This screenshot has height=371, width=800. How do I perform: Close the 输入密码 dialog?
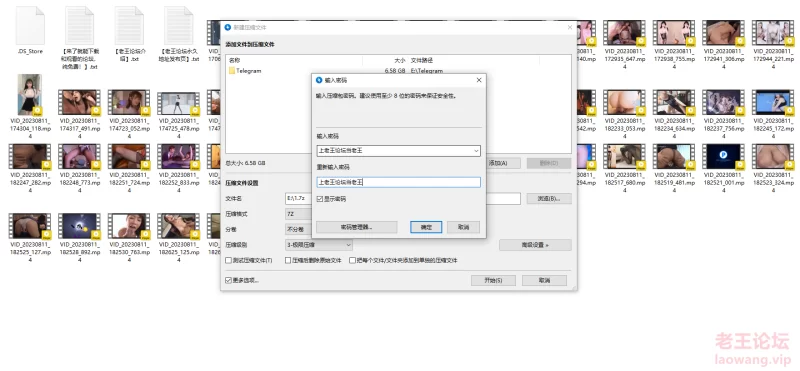pyautogui.click(x=479, y=80)
